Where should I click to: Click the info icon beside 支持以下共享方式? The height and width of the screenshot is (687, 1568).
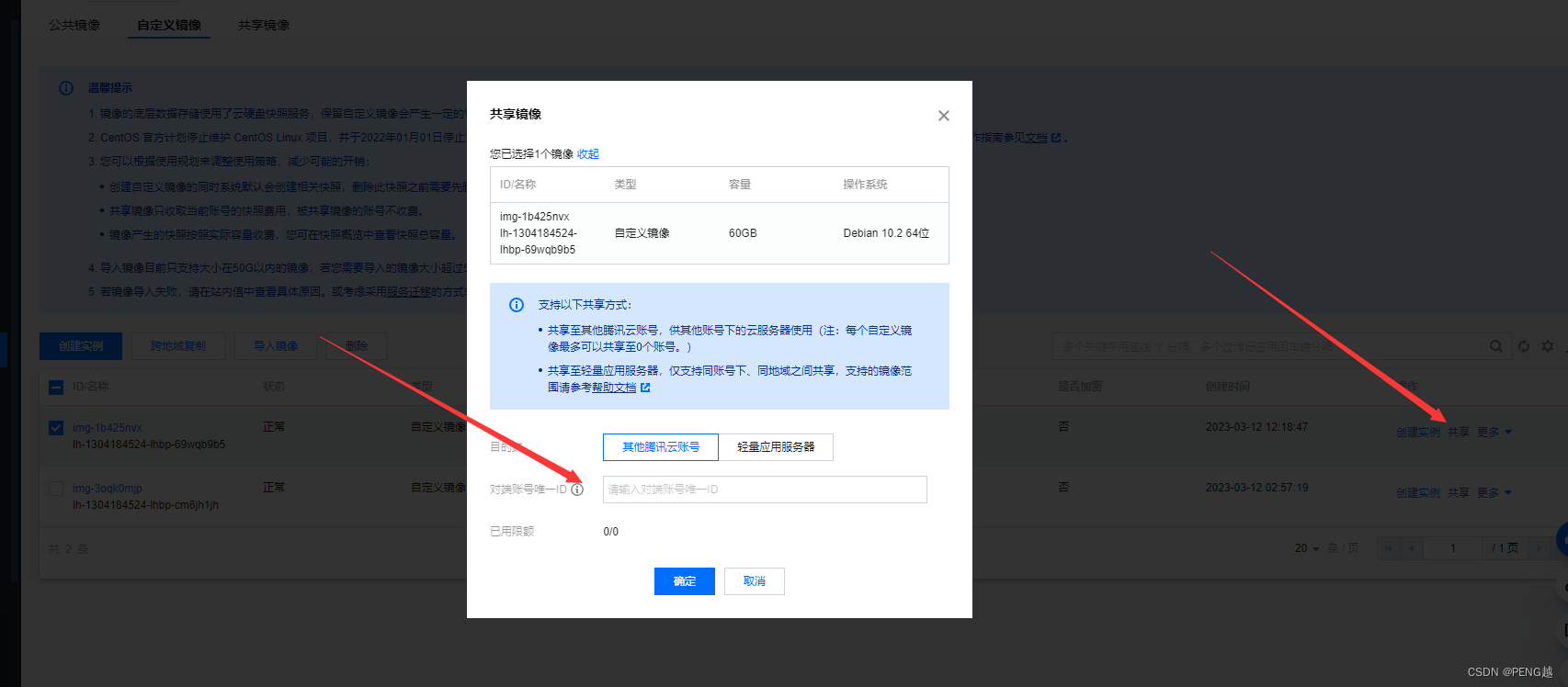[x=517, y=305]
